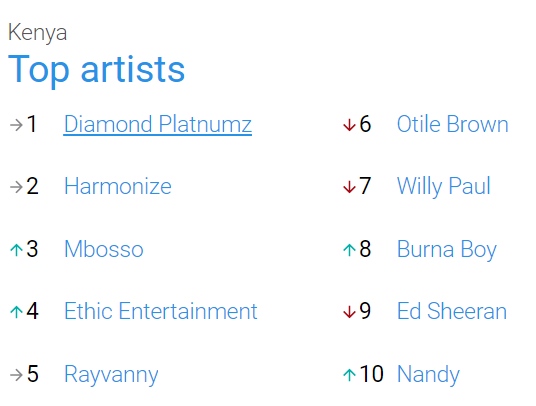Open Burna Boy artist page
The width and height of the screenshot is (536, 406).
[447, 249]
